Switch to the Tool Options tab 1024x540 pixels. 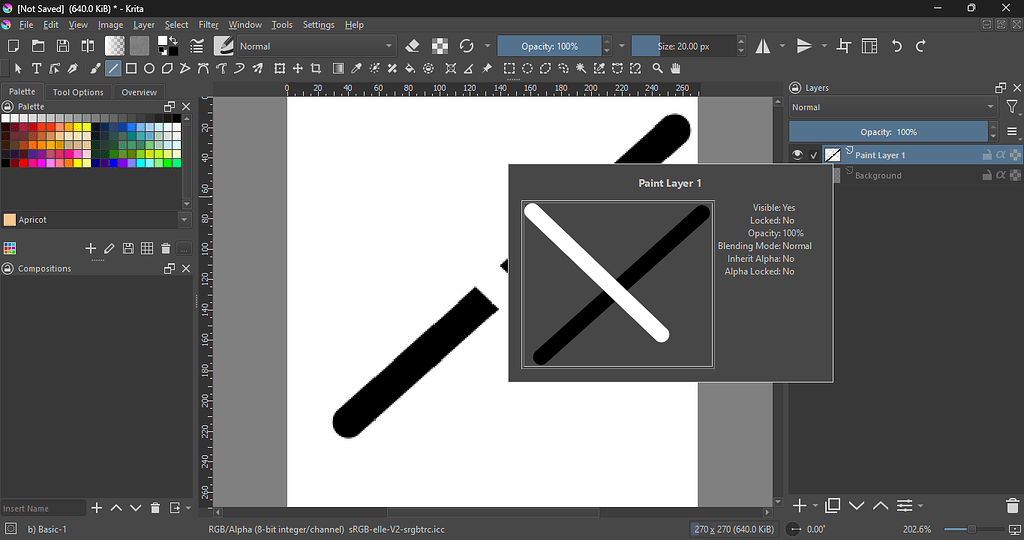(x=78, y=92)
